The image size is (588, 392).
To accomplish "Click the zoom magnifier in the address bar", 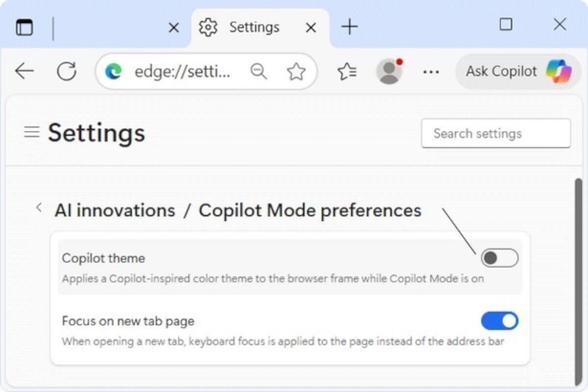I will point(259,71).
